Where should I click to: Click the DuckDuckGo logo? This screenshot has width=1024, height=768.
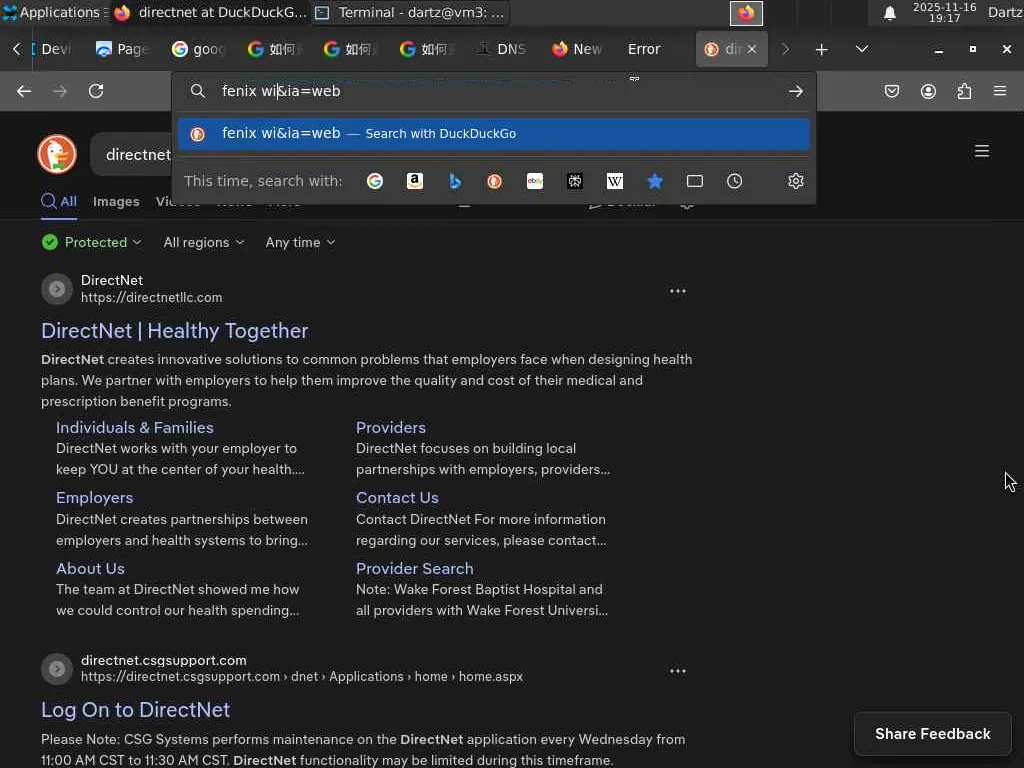[x=57, y=154]
